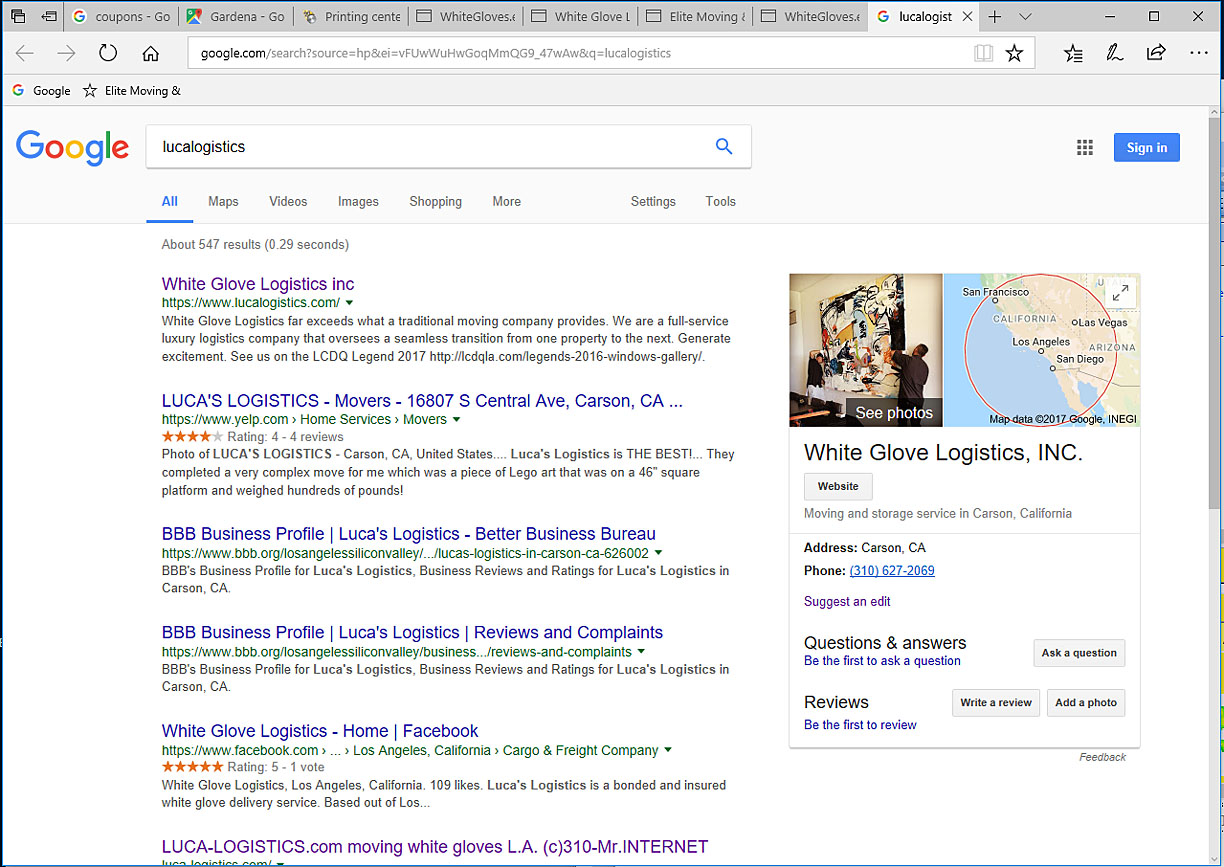Switch to the Printing cente tab
The width and height of the screenshot is (1224, 867).
tap(352, 17)
